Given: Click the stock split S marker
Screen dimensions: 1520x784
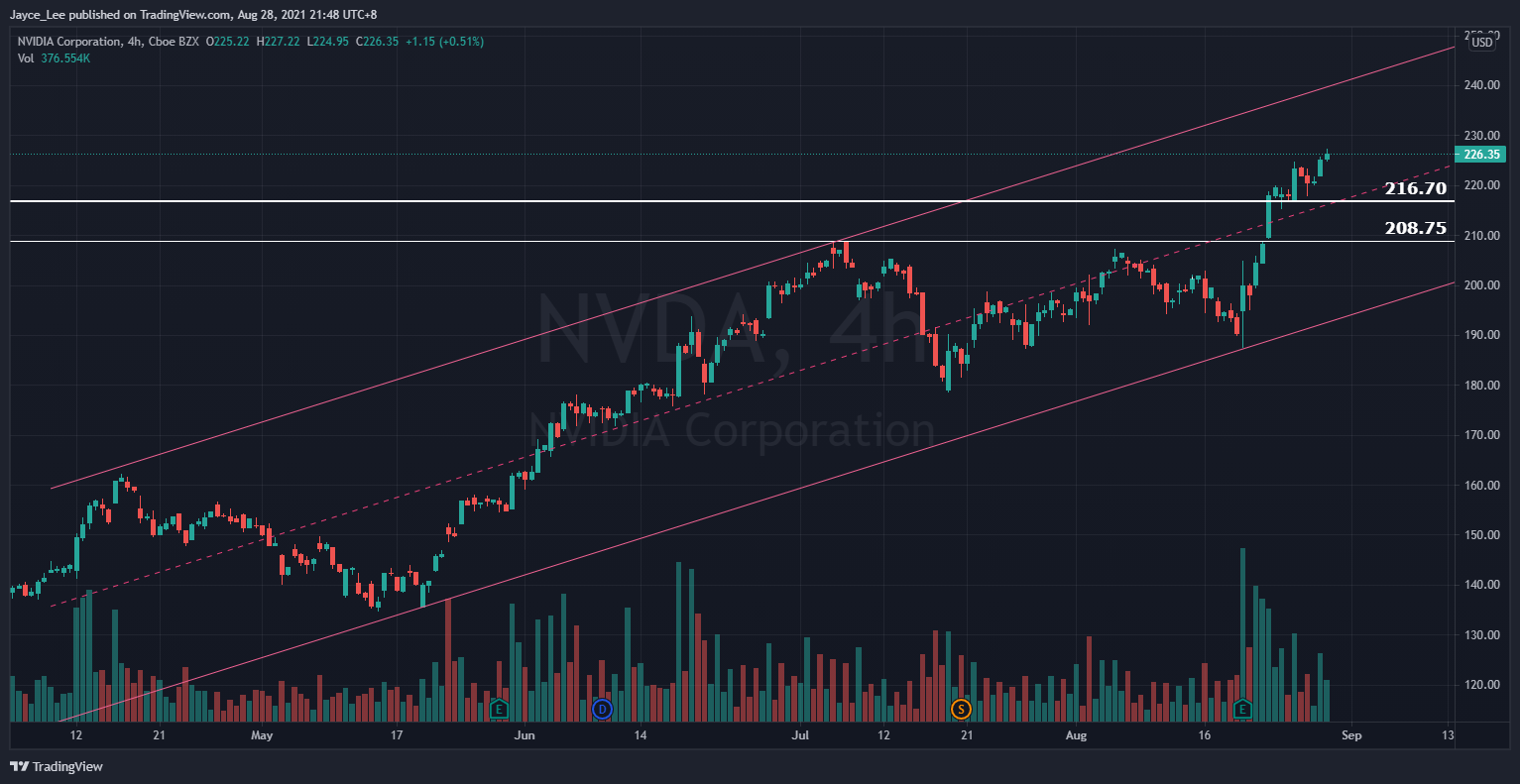Looking at the screenshot, I should coord(960,709).
